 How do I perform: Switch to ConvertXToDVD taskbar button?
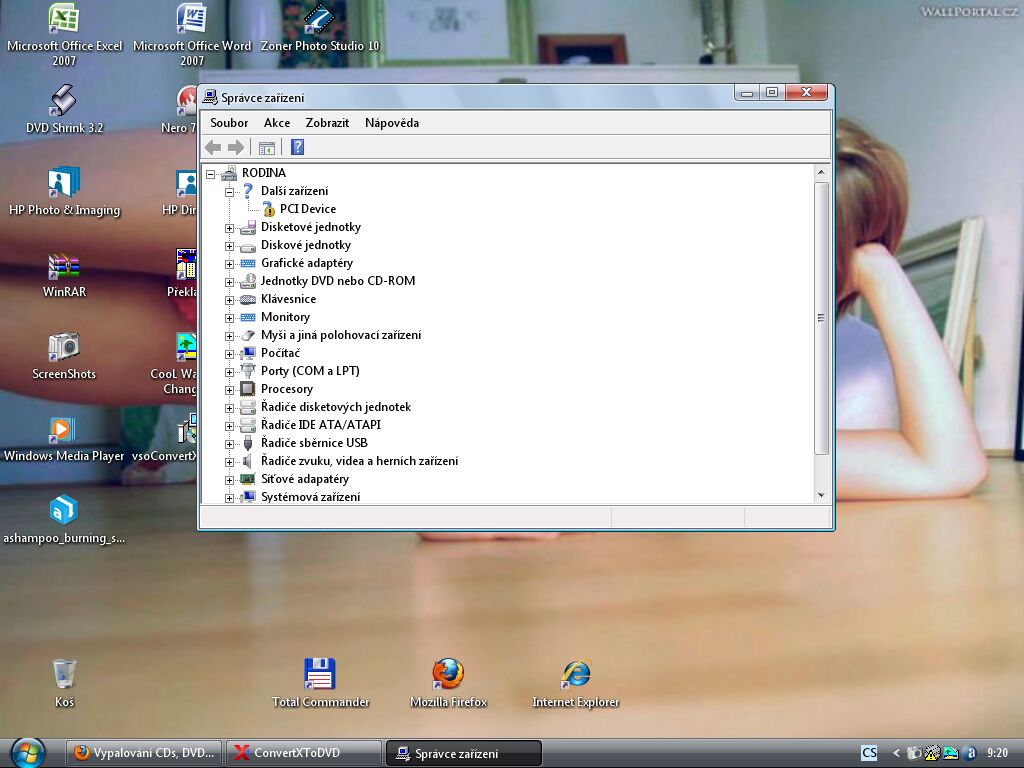[304, 753]
